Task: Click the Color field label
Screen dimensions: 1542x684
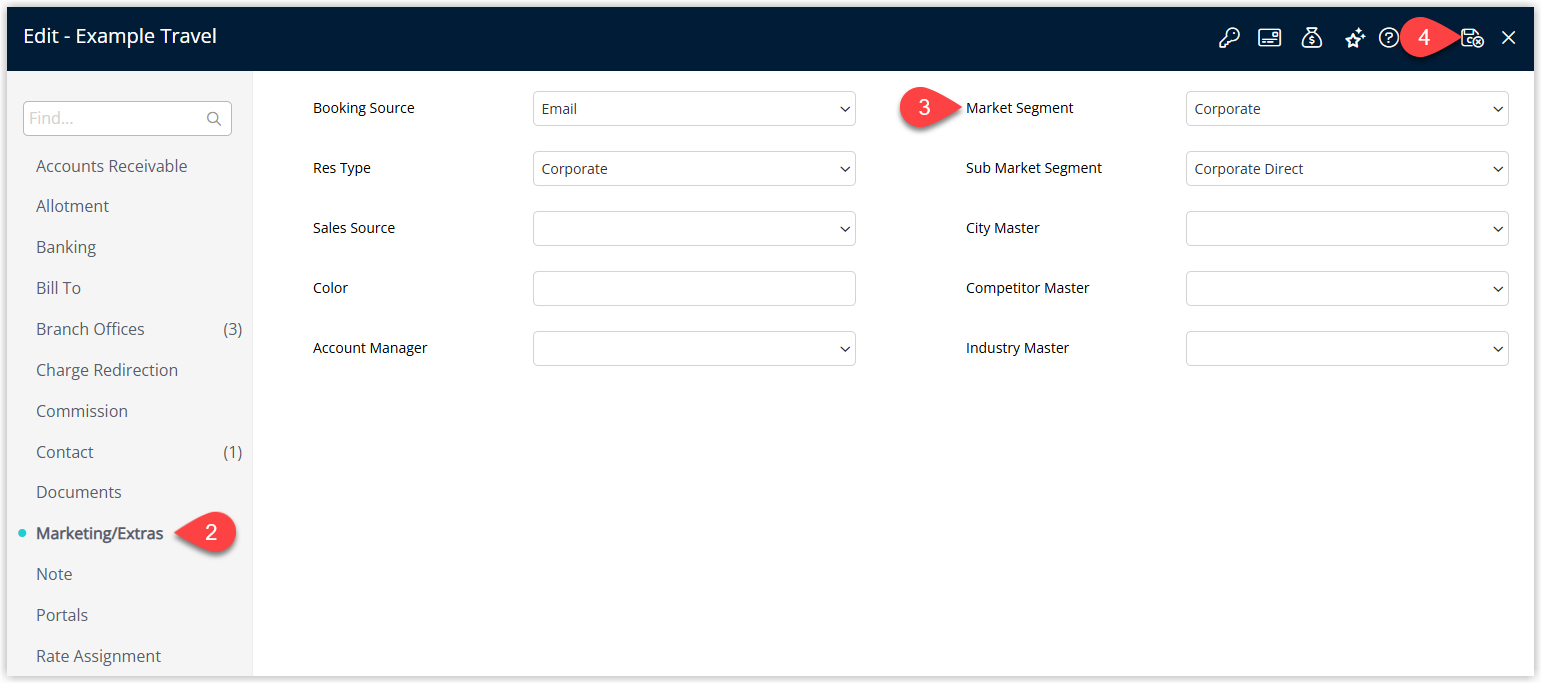Action: [331, 288]
